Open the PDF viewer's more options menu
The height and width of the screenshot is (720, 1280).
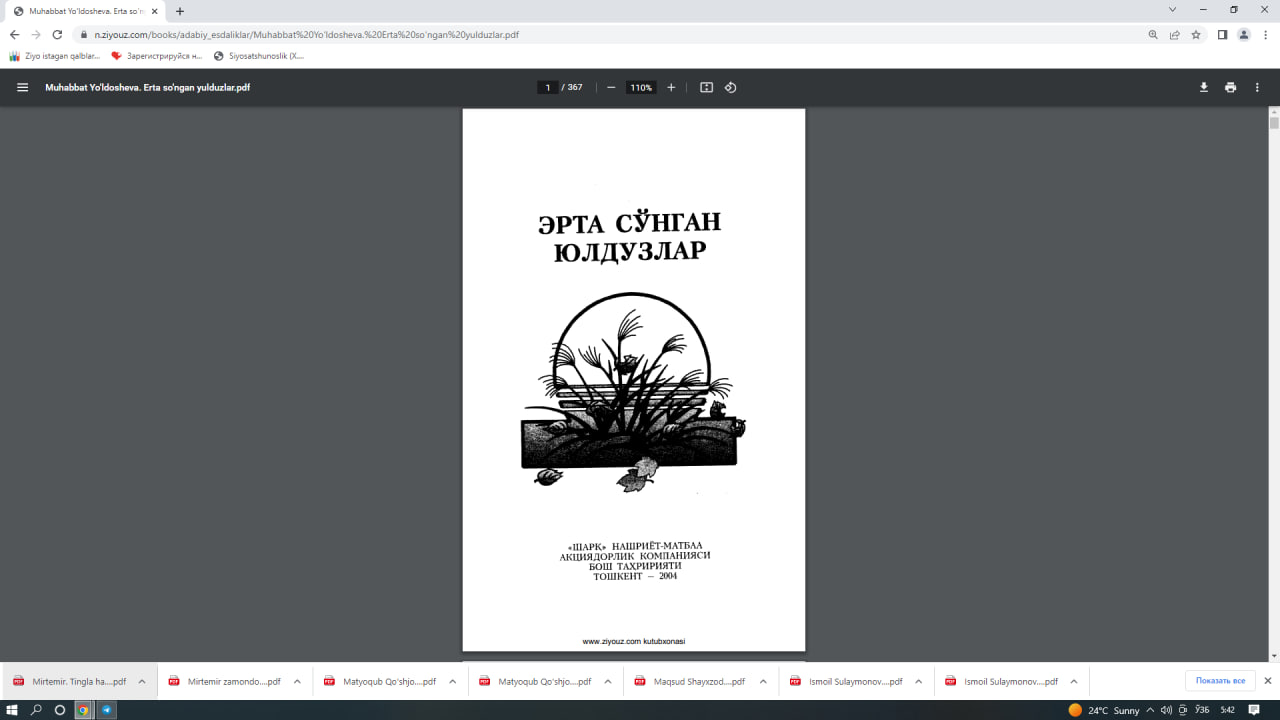point(1257,87)
